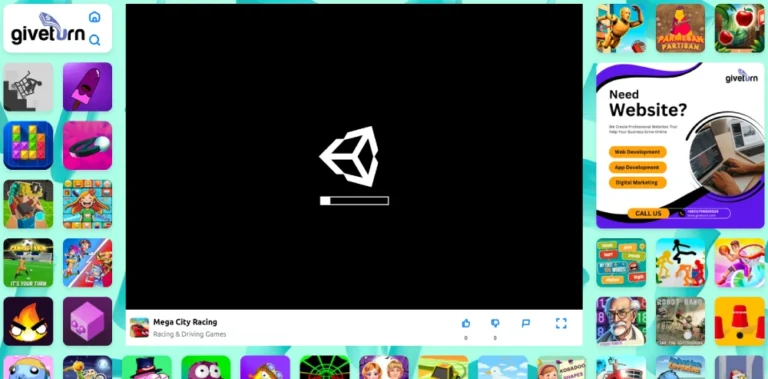Open Racing & Driving Games category link

click(x=190, y=334)
